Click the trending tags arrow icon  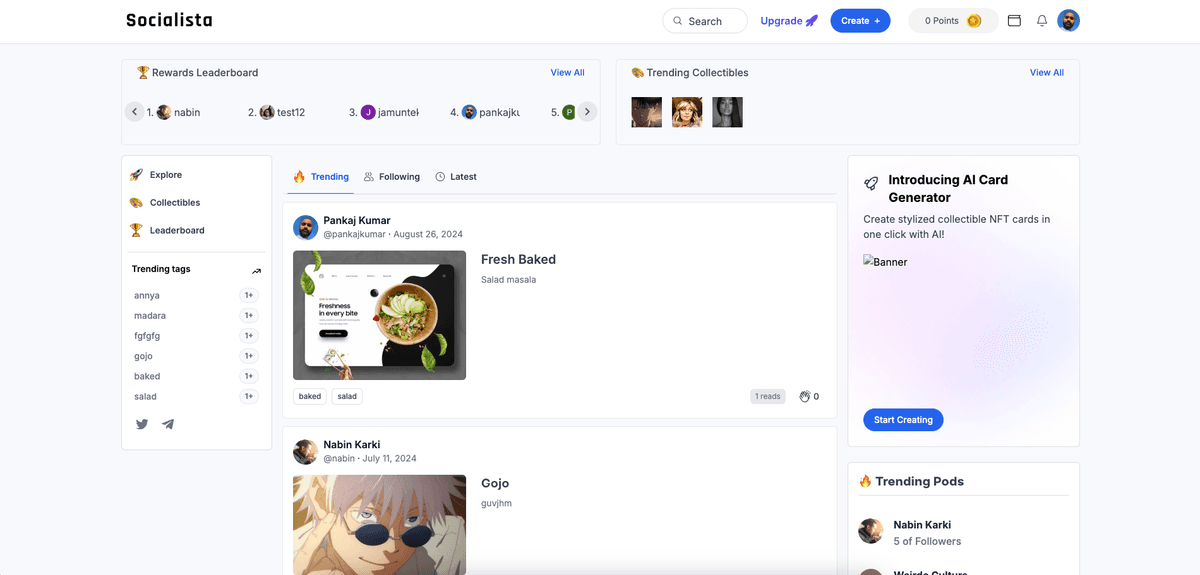(256, 270)
